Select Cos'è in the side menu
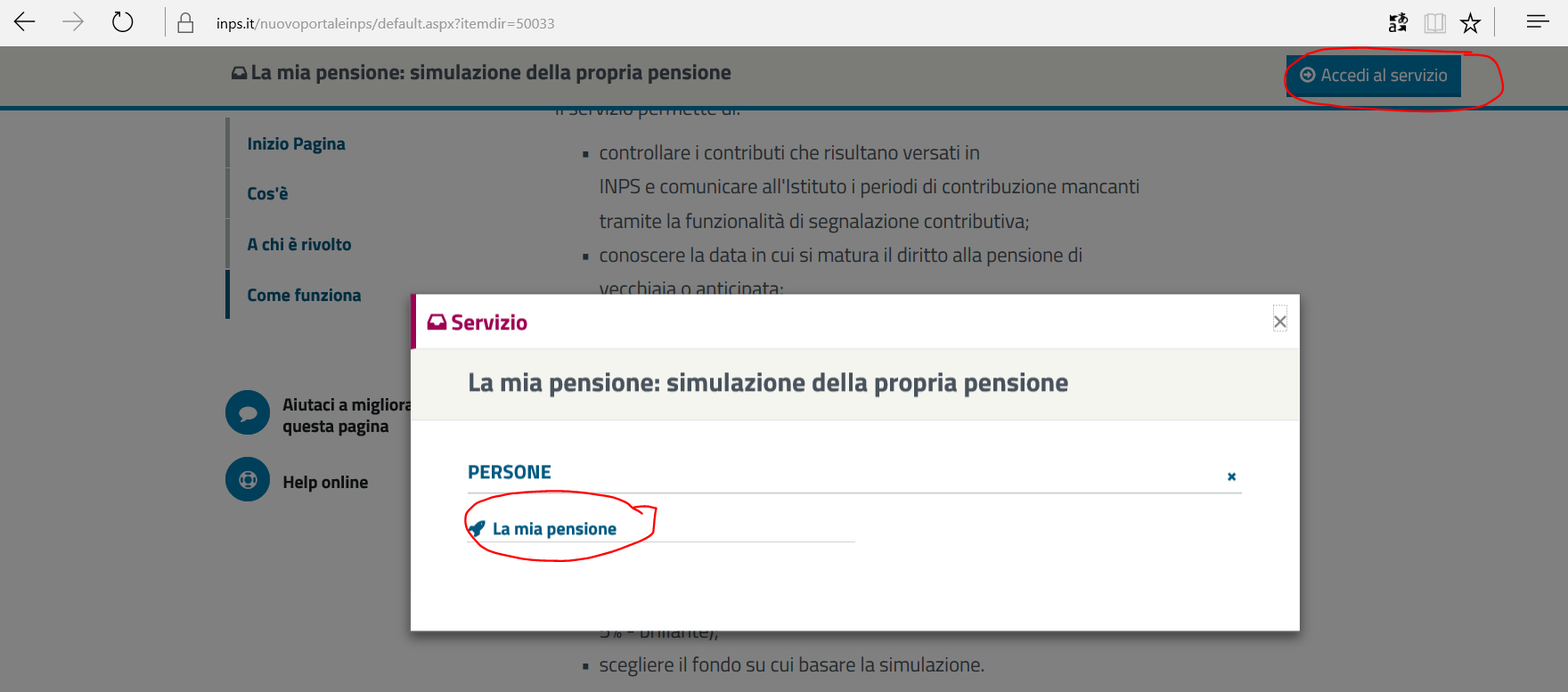This screenshot has width=1568, height=692. 267,194
